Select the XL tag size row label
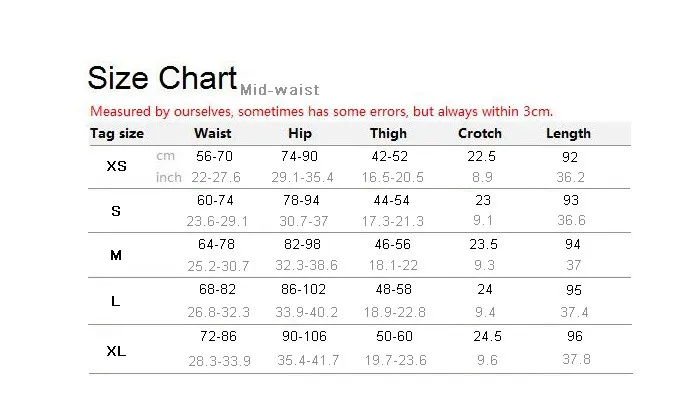The width and height of the screenshot is (700, 406). tap(116, 351)
